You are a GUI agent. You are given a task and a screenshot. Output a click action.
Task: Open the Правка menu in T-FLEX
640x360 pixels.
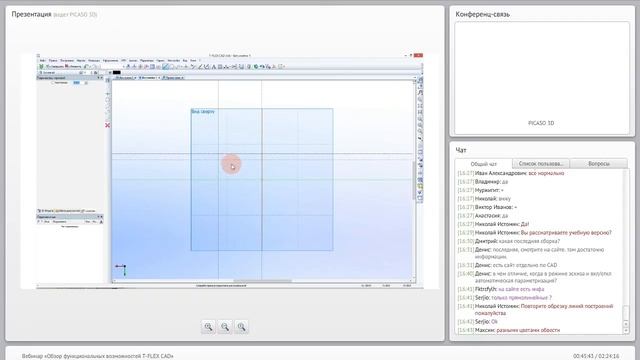(53, 60)
